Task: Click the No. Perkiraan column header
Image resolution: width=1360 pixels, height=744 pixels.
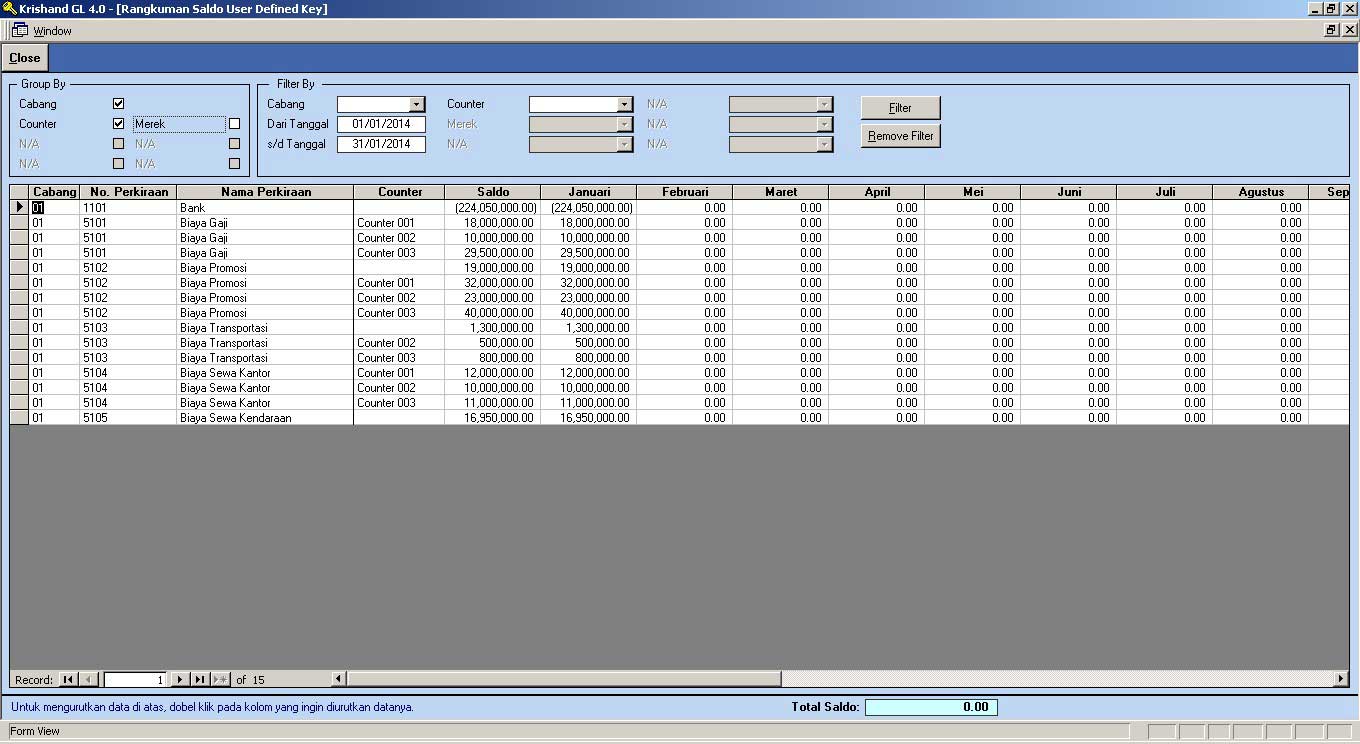Action: coord(128,192)
